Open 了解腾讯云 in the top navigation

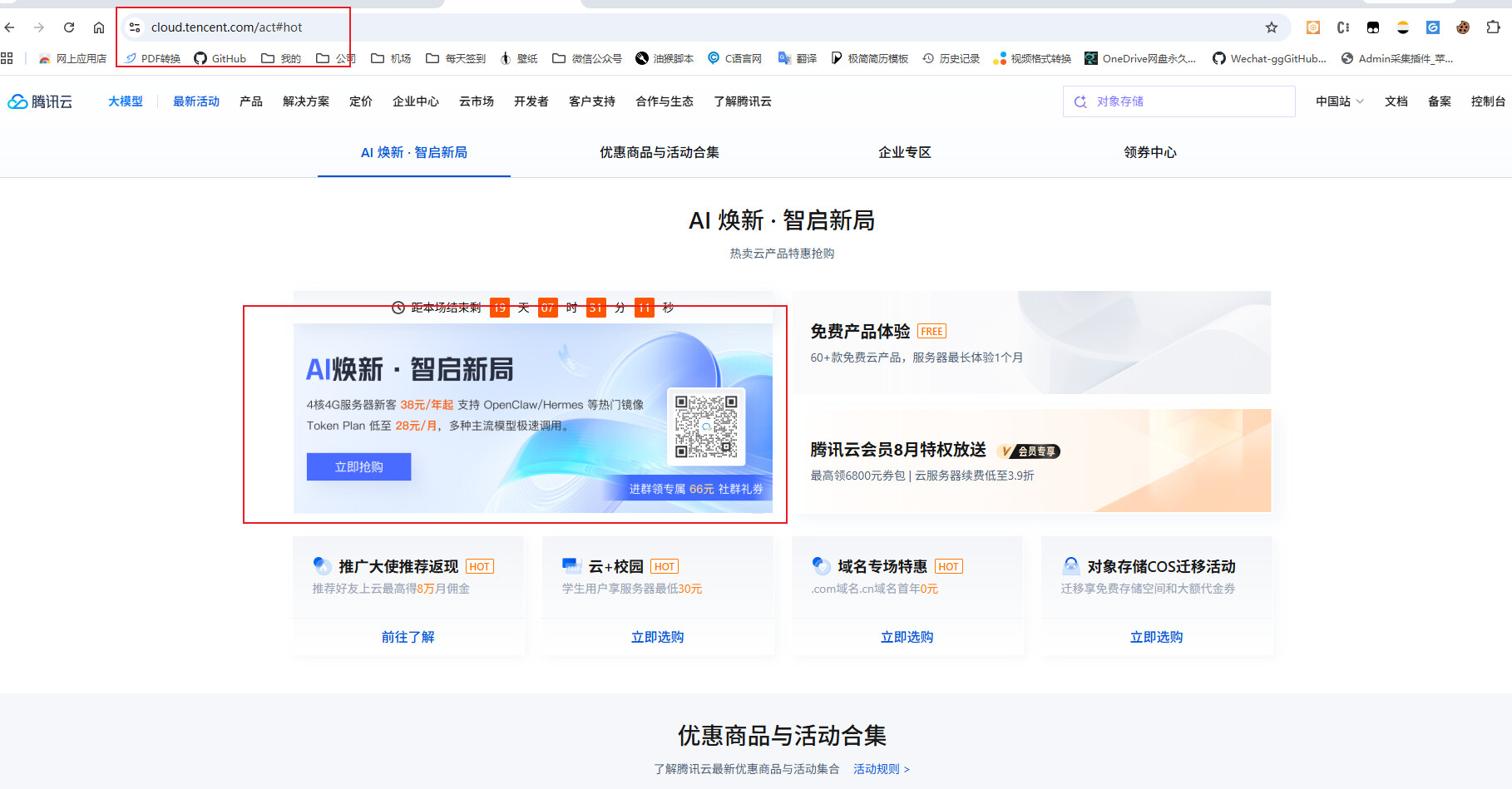pyautogui.click(x=743, y=101)
